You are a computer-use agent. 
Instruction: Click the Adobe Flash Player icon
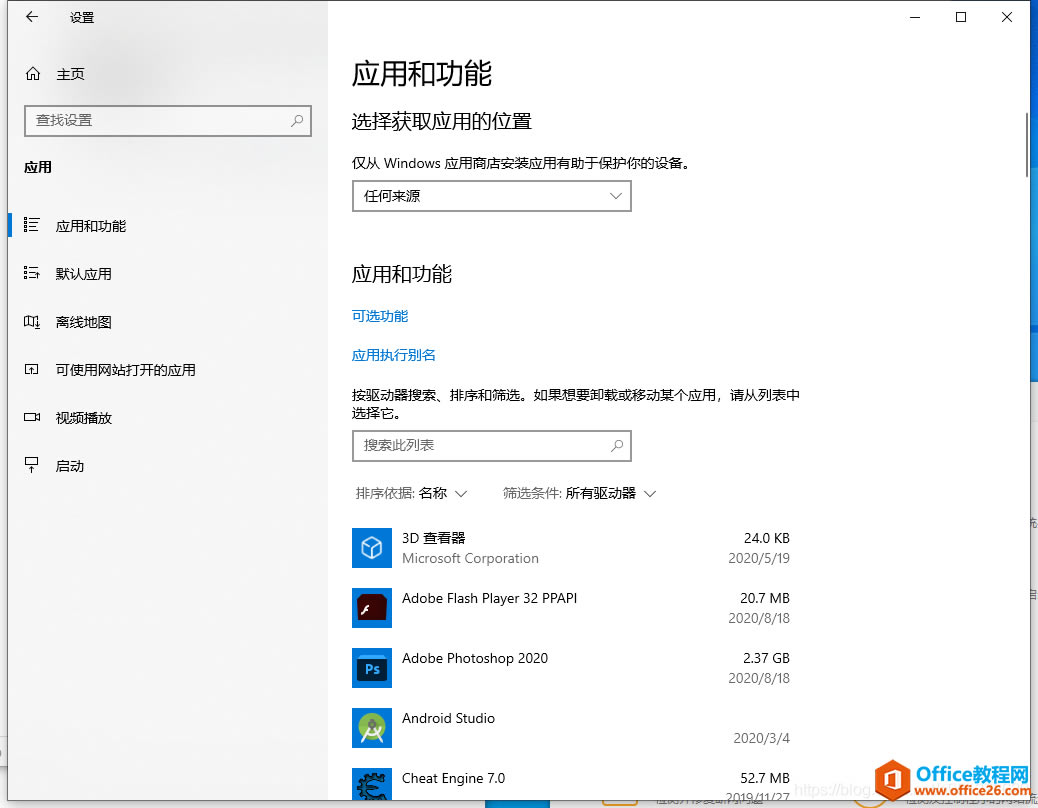point(371,607)
